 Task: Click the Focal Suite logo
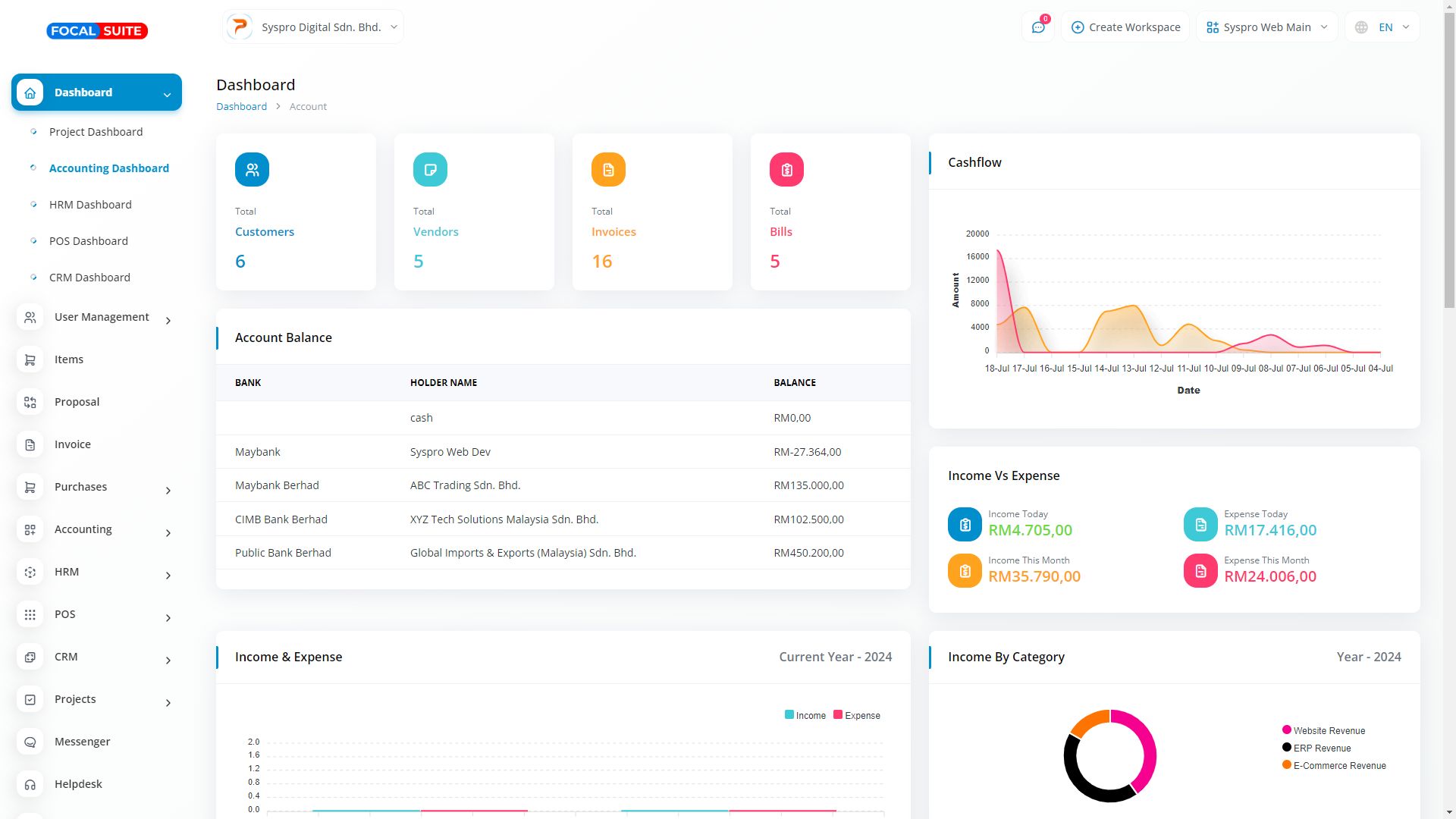click(97, 31)
